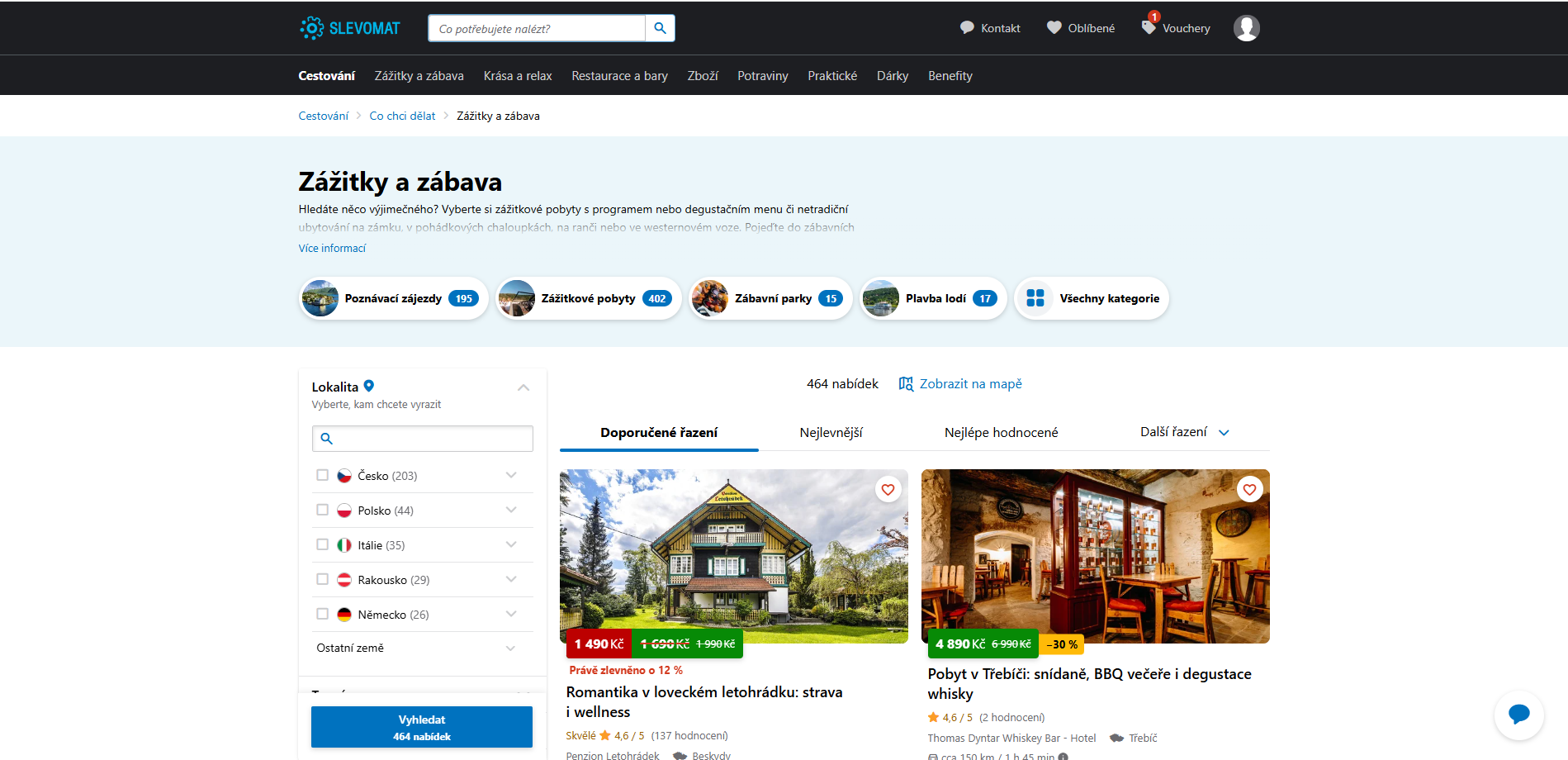The height and width of the screenshot is (760, 1568).
Task: Open the Pobyt v Třebíči whiskey bar photo
Action: 1096,557
